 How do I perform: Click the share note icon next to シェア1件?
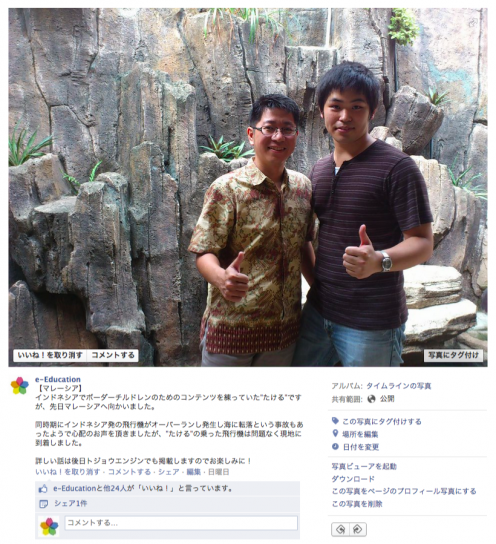tap(43, 503)
